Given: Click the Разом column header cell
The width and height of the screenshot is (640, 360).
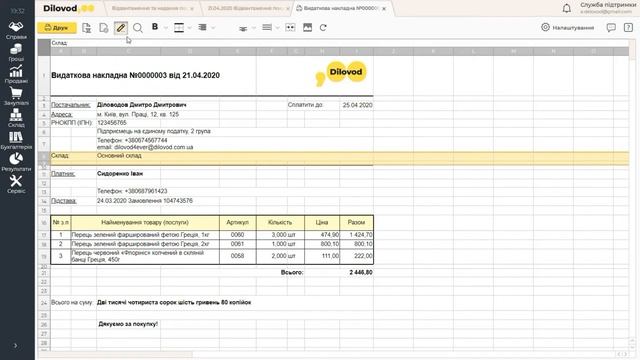Looking at the screenshot, I should click(356, 222).
